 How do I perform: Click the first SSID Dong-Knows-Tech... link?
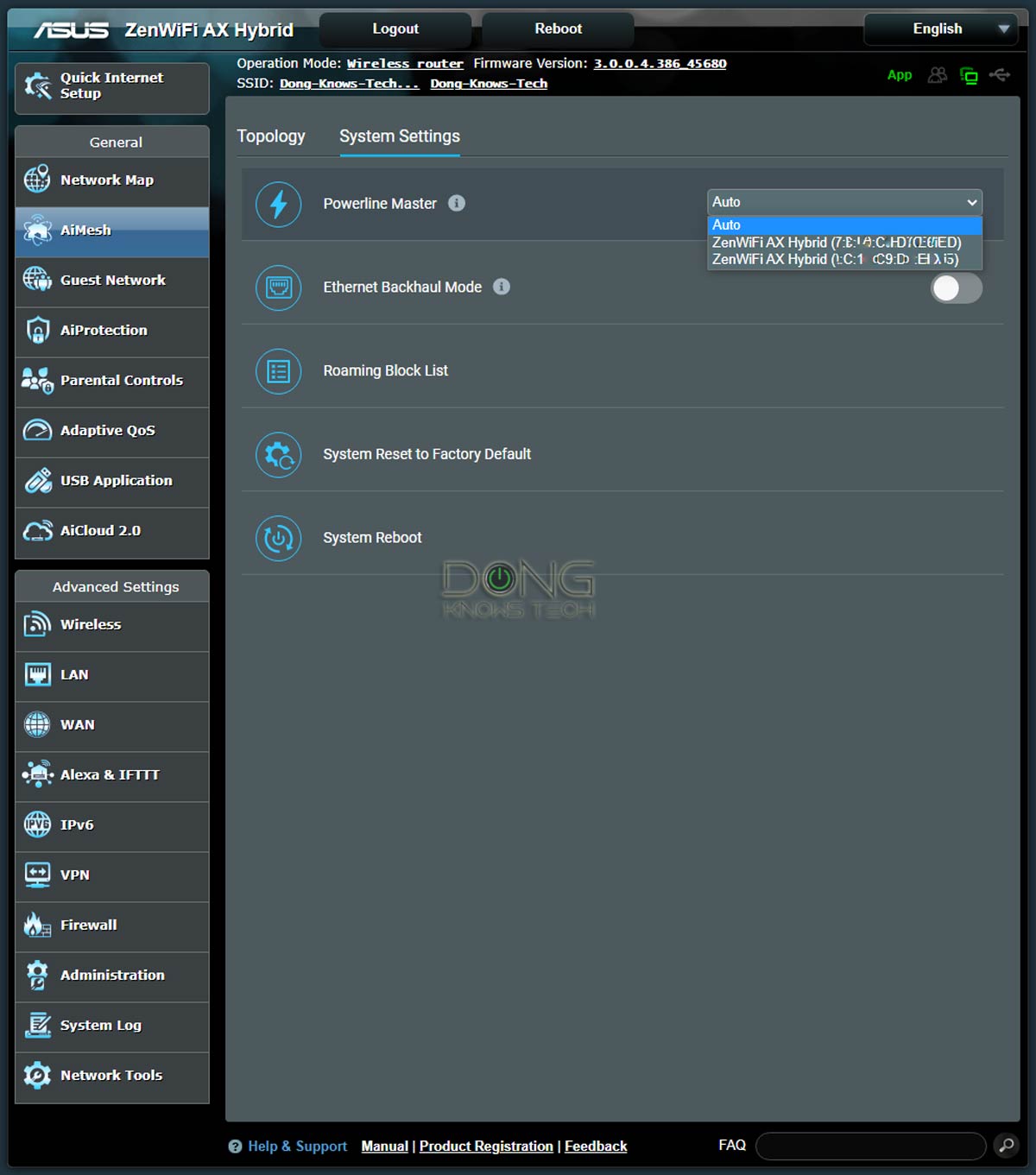tap(349, 84)
